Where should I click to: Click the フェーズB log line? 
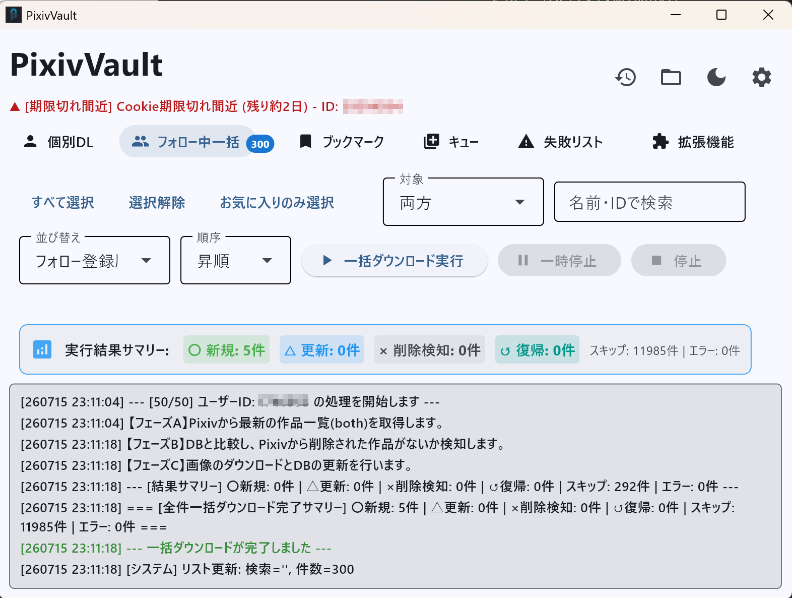[264, 444]
